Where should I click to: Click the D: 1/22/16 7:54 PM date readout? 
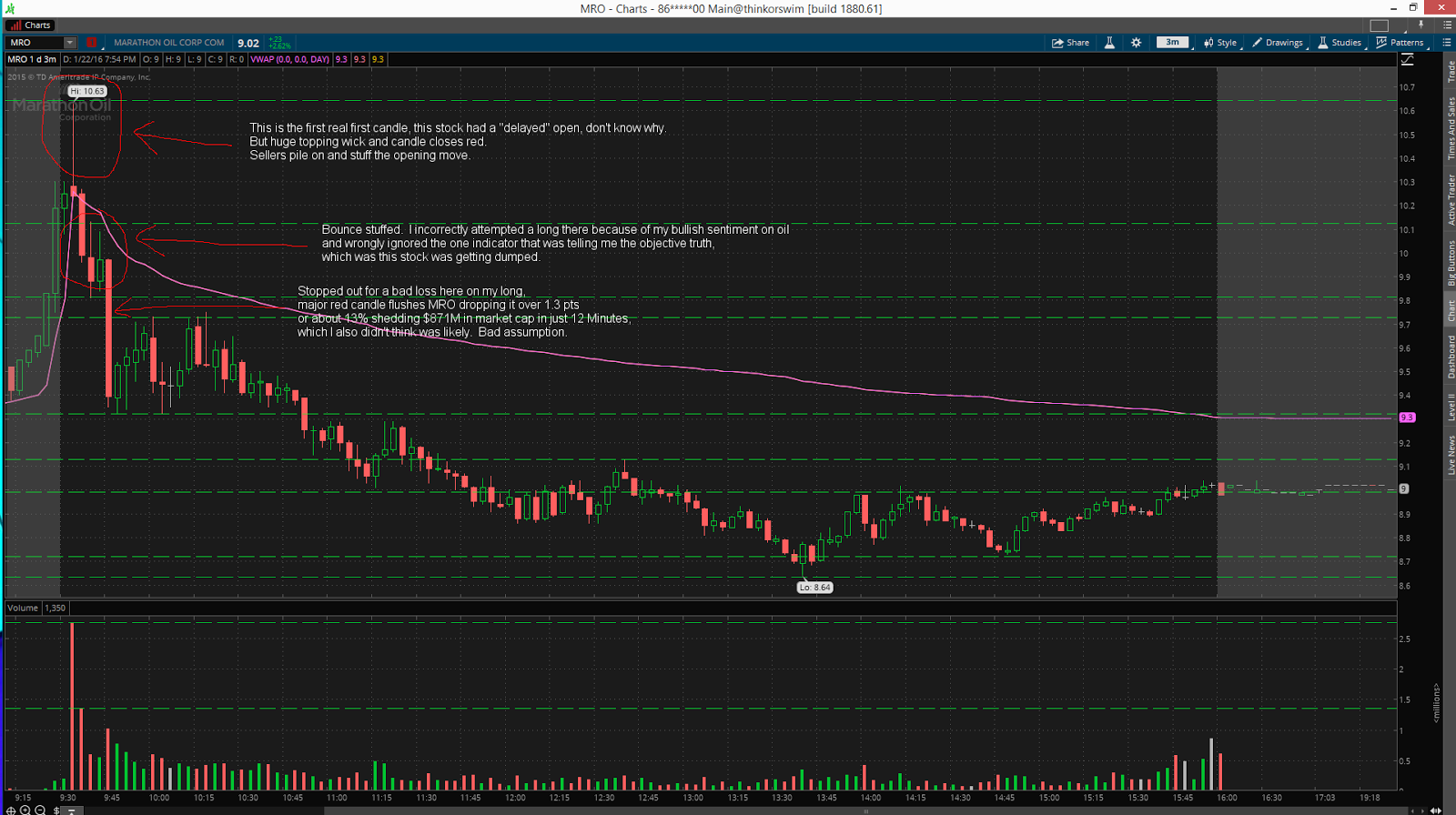(99, 59)
